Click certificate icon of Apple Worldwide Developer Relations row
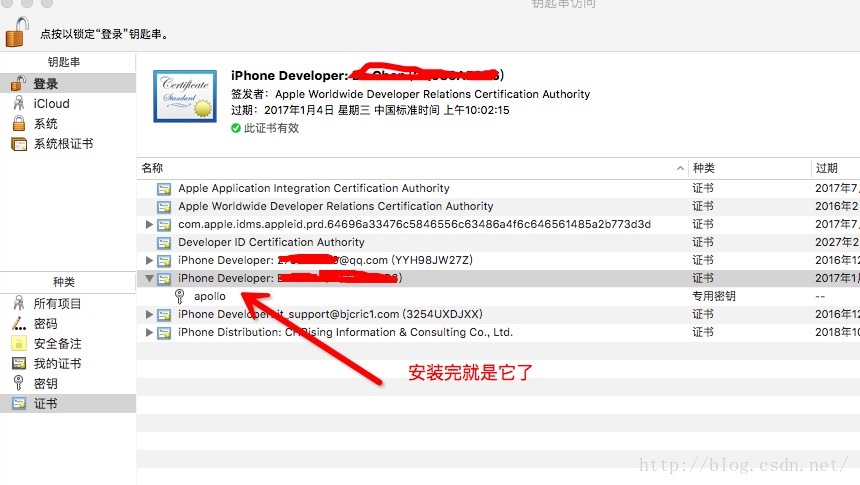 [x=164, y=207]
